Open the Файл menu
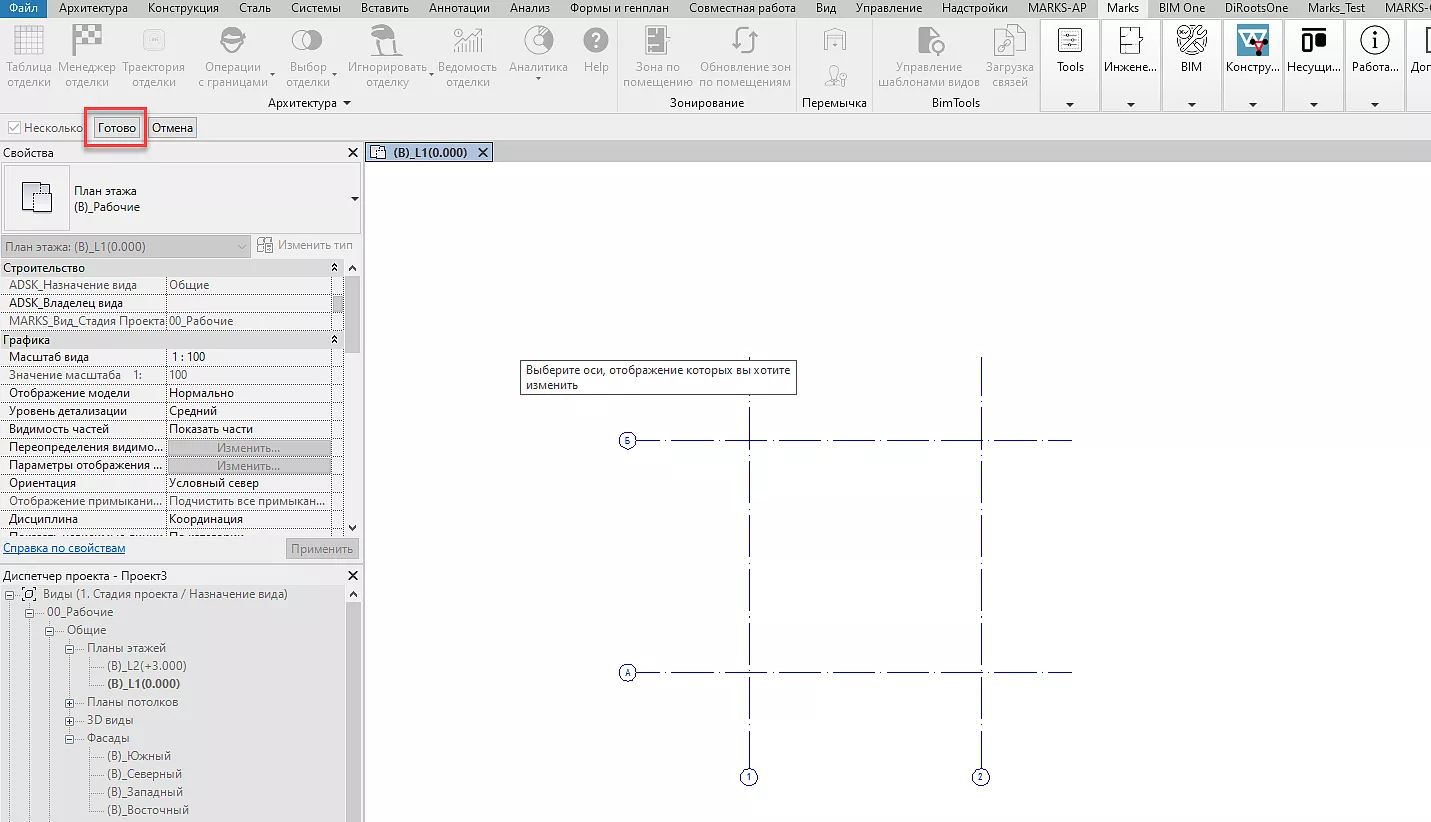 [23, 8]
